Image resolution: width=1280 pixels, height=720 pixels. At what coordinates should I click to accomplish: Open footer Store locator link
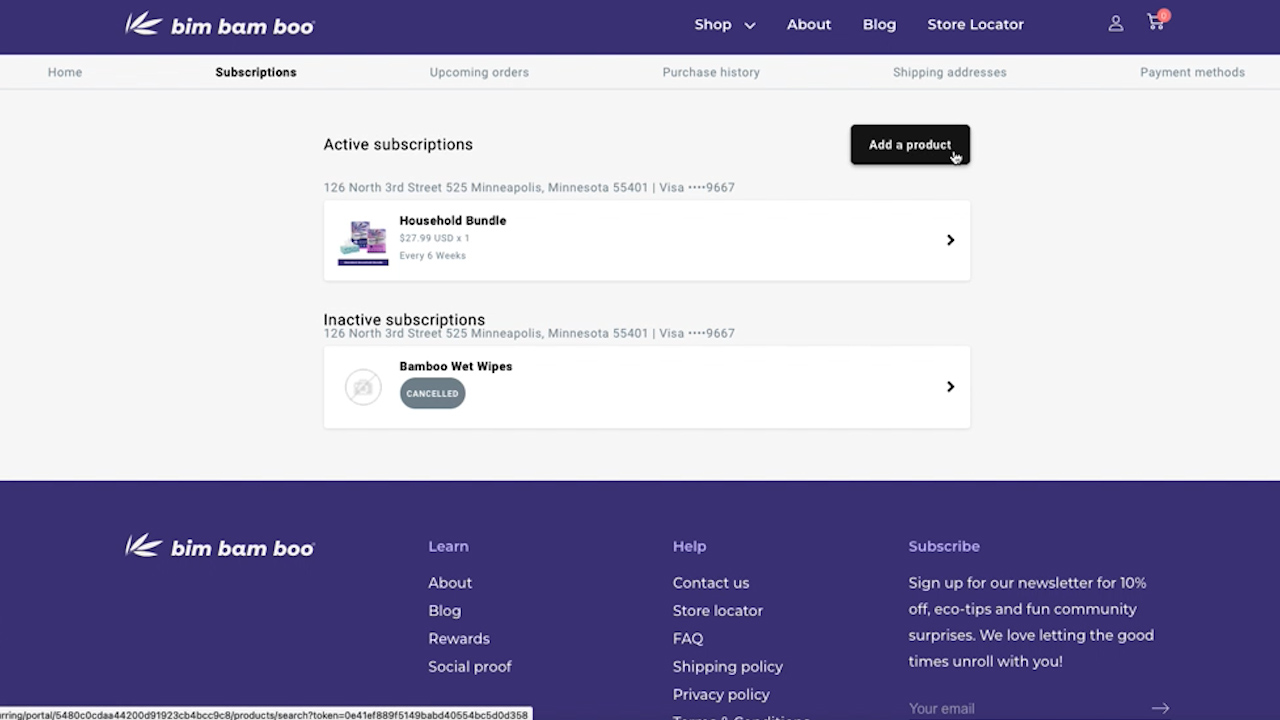tap(718, 611)
